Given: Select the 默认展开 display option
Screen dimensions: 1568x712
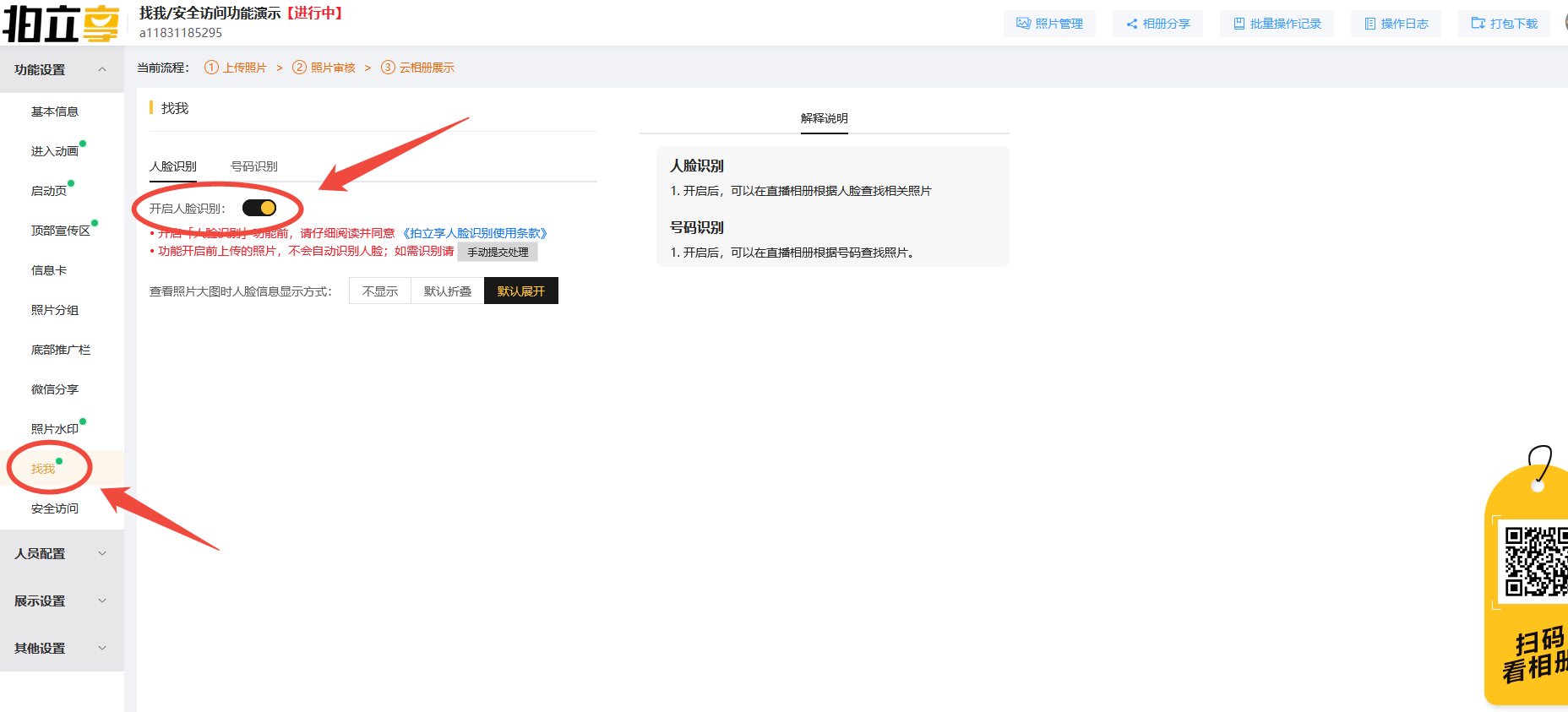Looking at the screenshot, I should coord(520,291).
